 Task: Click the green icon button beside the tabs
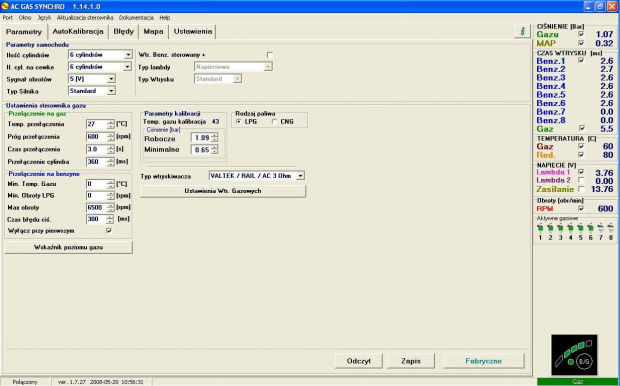click(x=522, y=31)
